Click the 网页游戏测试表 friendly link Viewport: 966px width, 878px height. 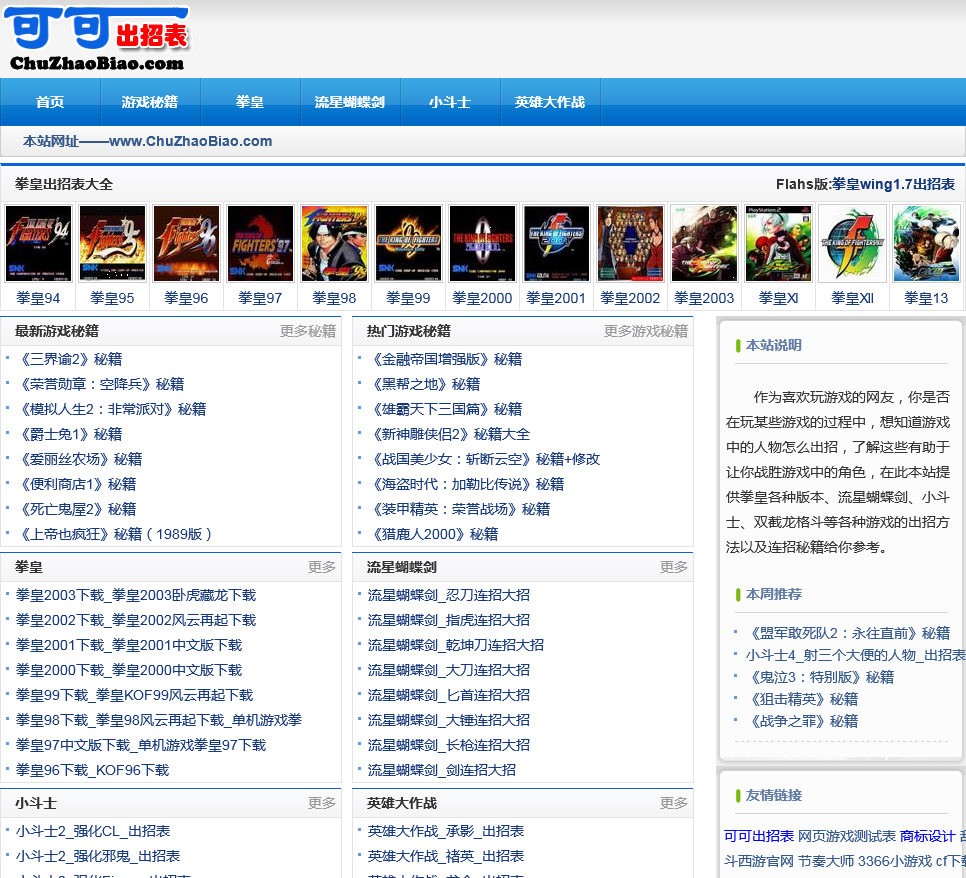click(x=847, y=836)
